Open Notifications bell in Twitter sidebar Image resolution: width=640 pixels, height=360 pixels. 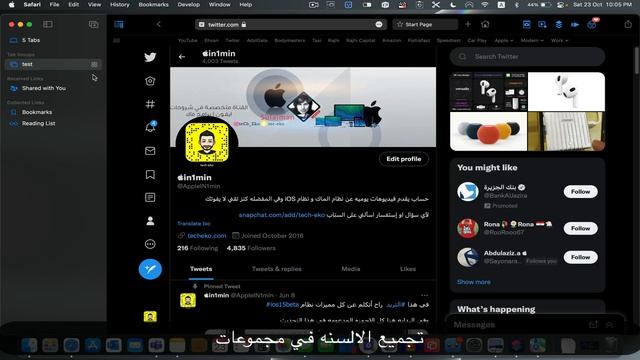pyautogui.click(x=150, y=127)
